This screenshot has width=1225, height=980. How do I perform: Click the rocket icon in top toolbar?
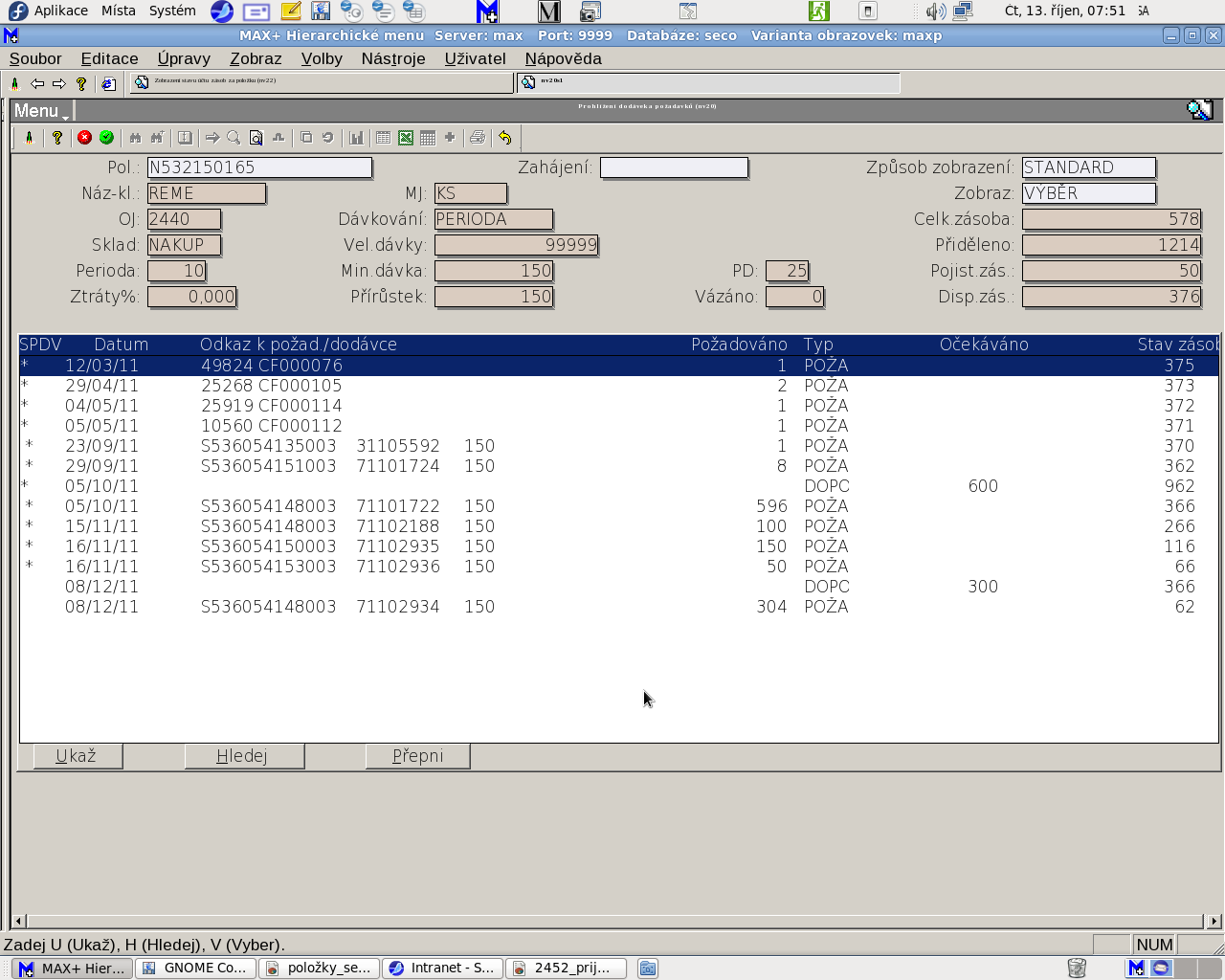coord(15,84)
